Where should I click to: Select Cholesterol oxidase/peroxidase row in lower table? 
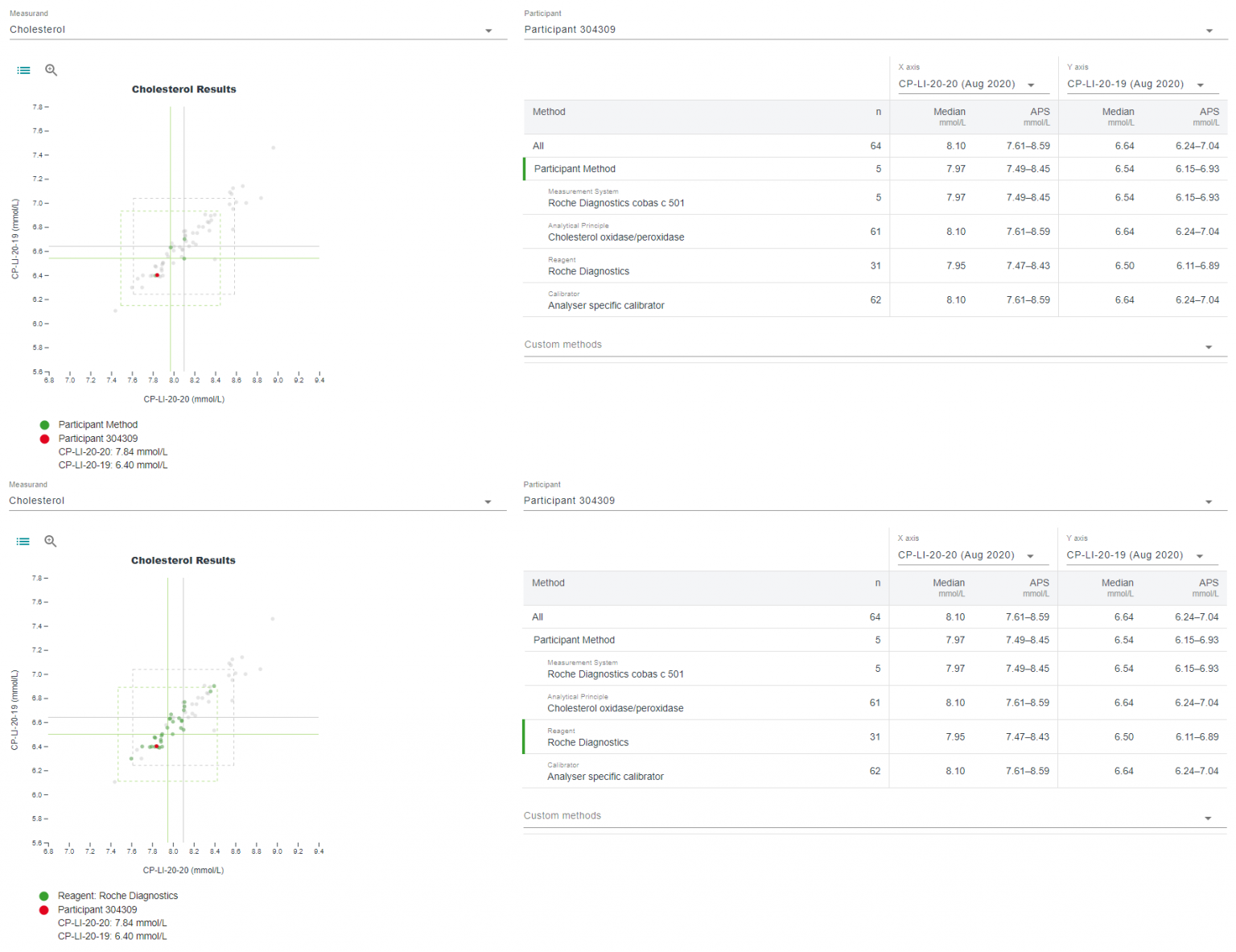click(x=875, y=703)
